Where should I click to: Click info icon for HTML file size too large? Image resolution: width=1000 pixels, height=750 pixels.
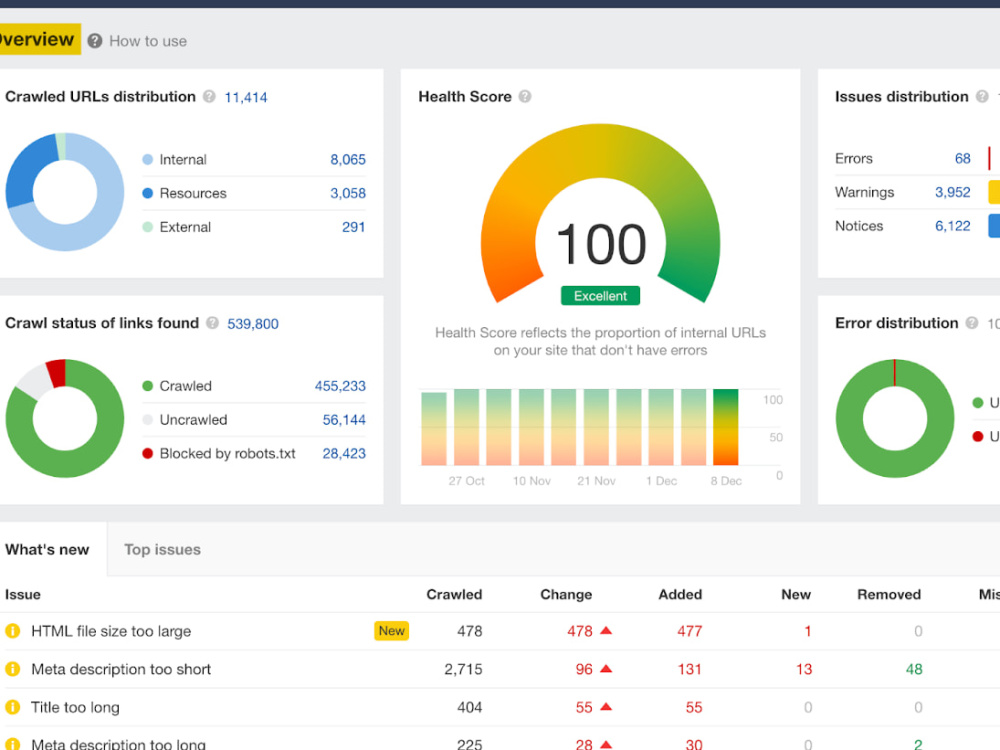[12, 631]
